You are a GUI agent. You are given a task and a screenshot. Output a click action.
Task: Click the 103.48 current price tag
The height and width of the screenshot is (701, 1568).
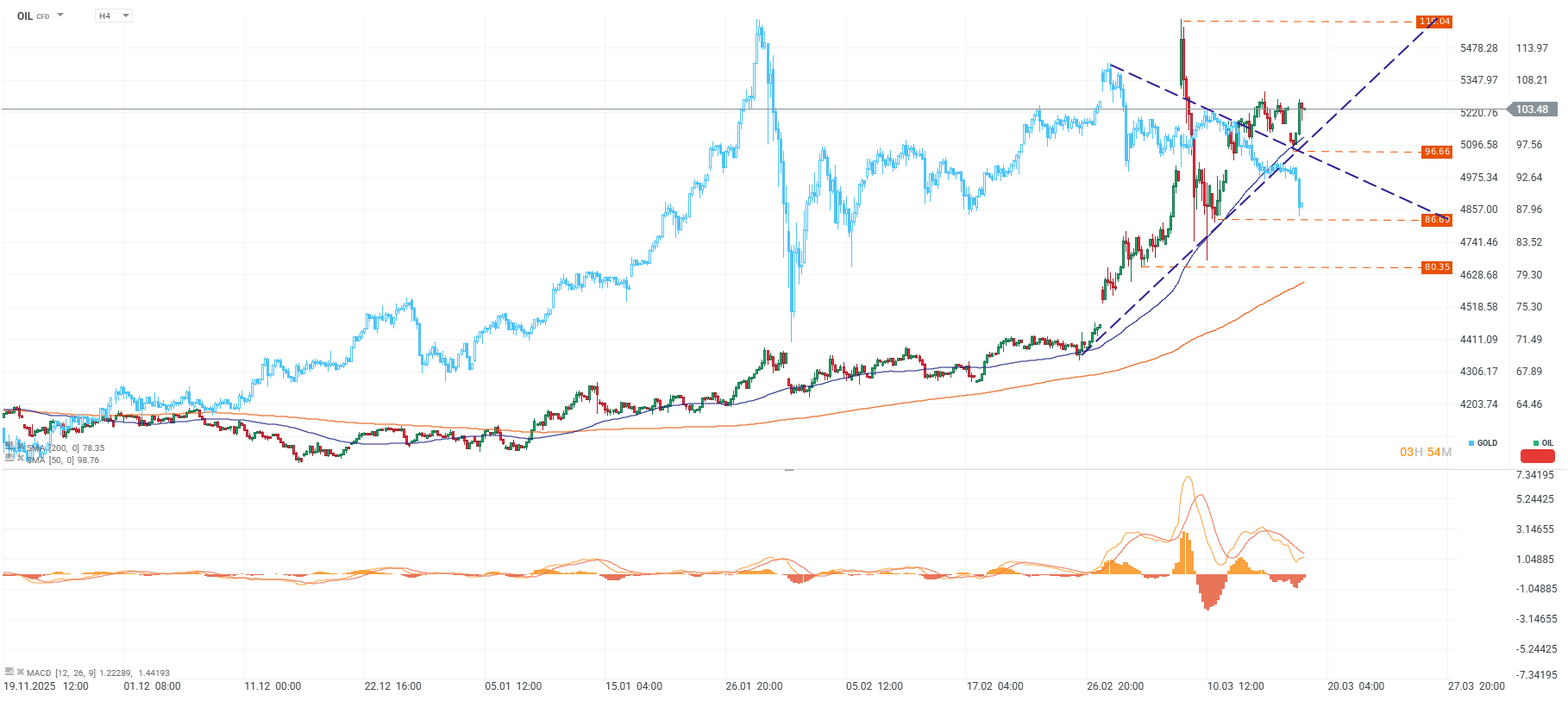coord(1534,110)
